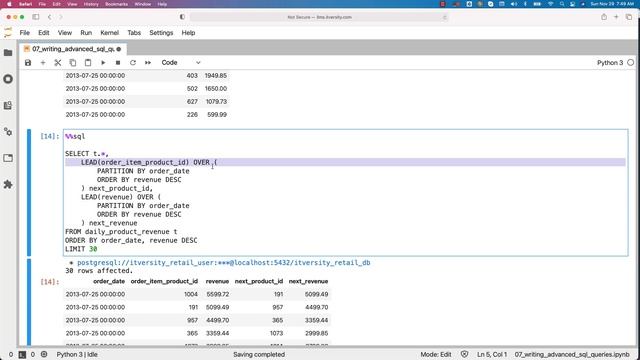Go back with Safari's back arrow
This screenshot has width=640, height=360.
[x=49, y=17]
